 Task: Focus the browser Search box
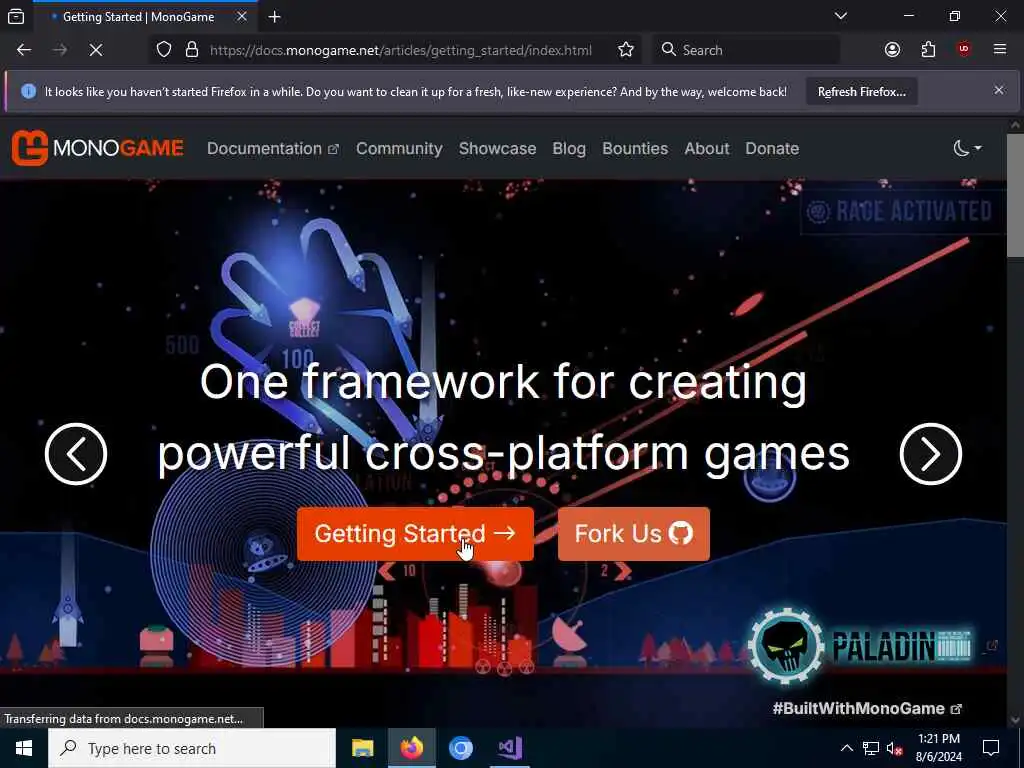tap(746, 50)
